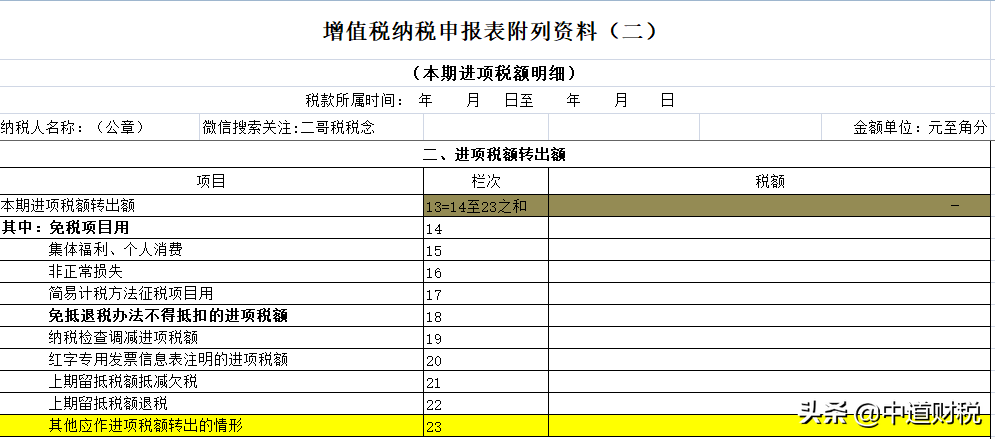Click the 集体福利、个人消费 item cell
995x439 pixels.
115,250
